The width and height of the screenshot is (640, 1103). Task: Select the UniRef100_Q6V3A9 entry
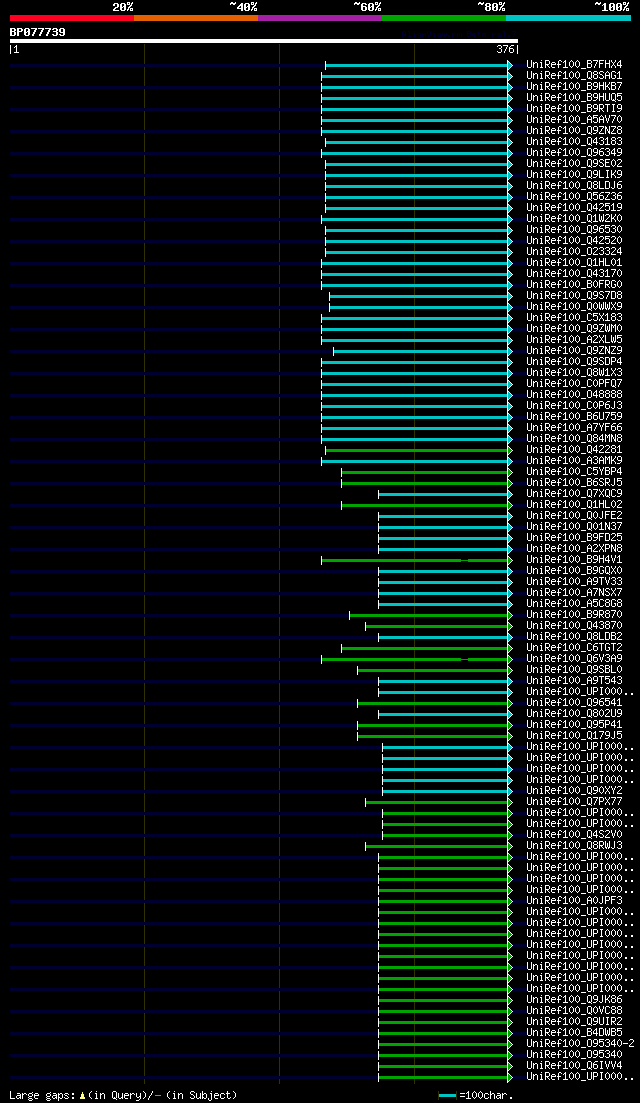[x=574, y=659]
